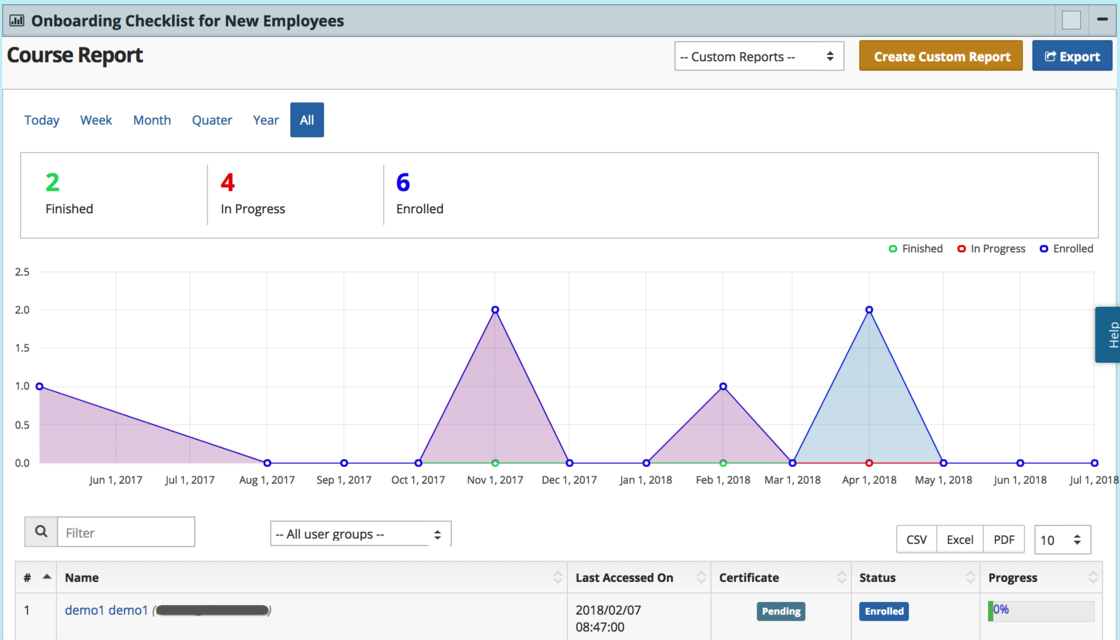
Task: Toggle the Enrolled series in chart legend
Action: pyautogui.click(x=1066, y=249)
